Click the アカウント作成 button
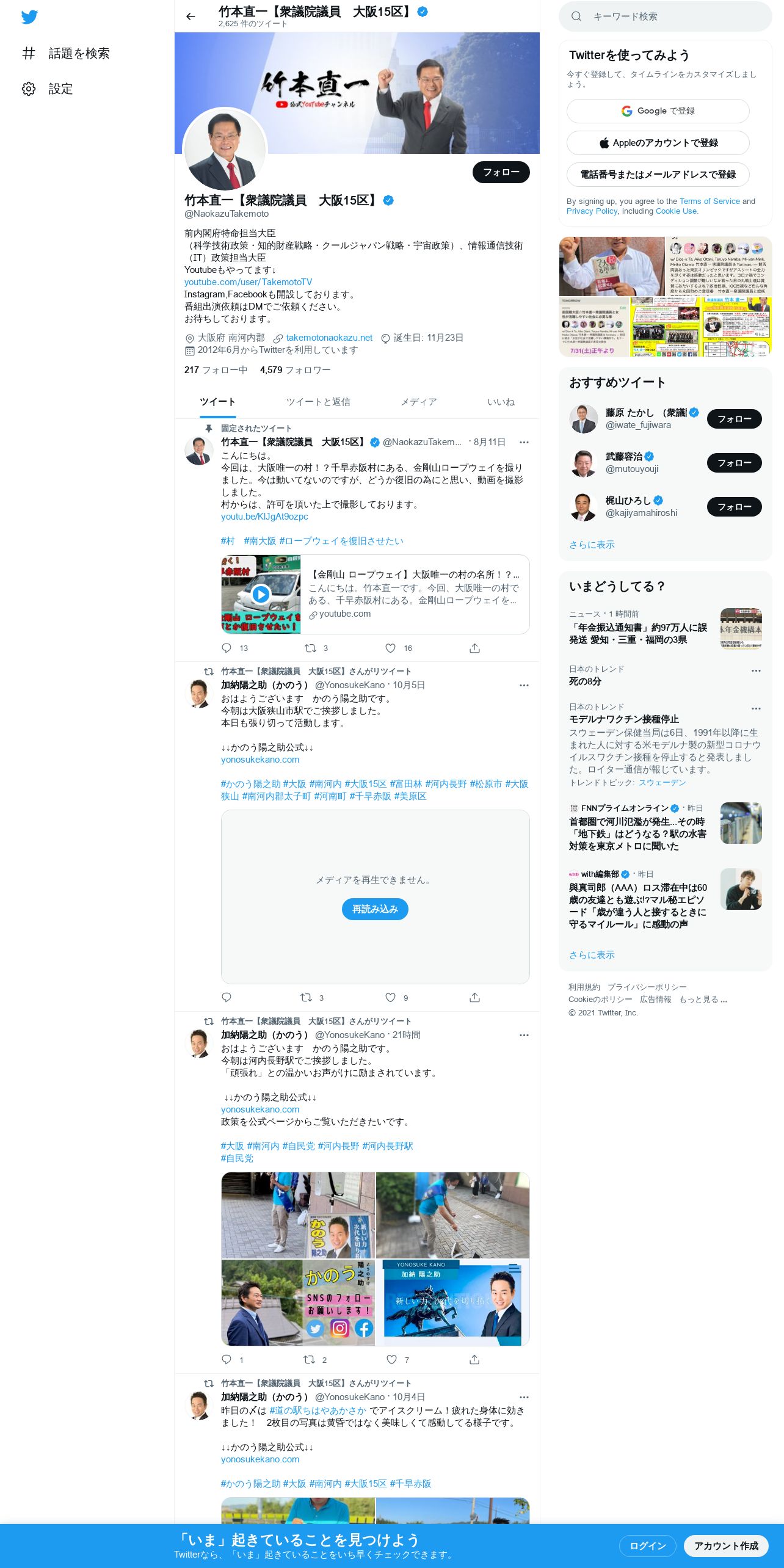This screenshot has height=1568, width=784. point(725,1546)
